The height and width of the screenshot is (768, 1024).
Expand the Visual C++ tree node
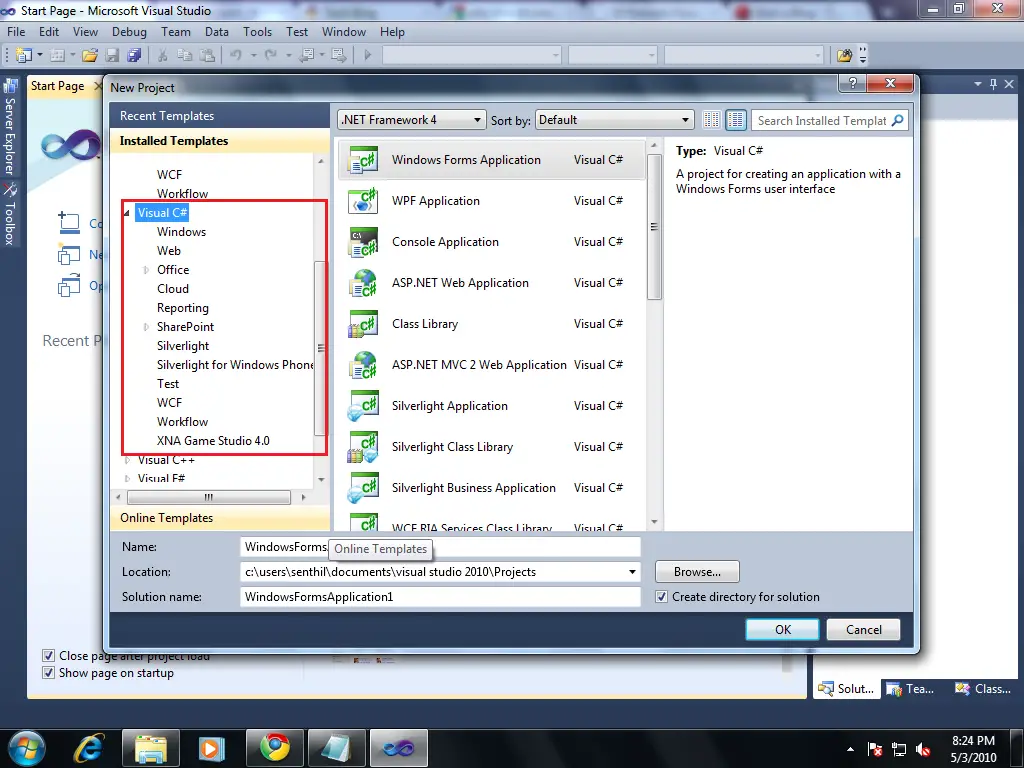[x=127, y=460]
